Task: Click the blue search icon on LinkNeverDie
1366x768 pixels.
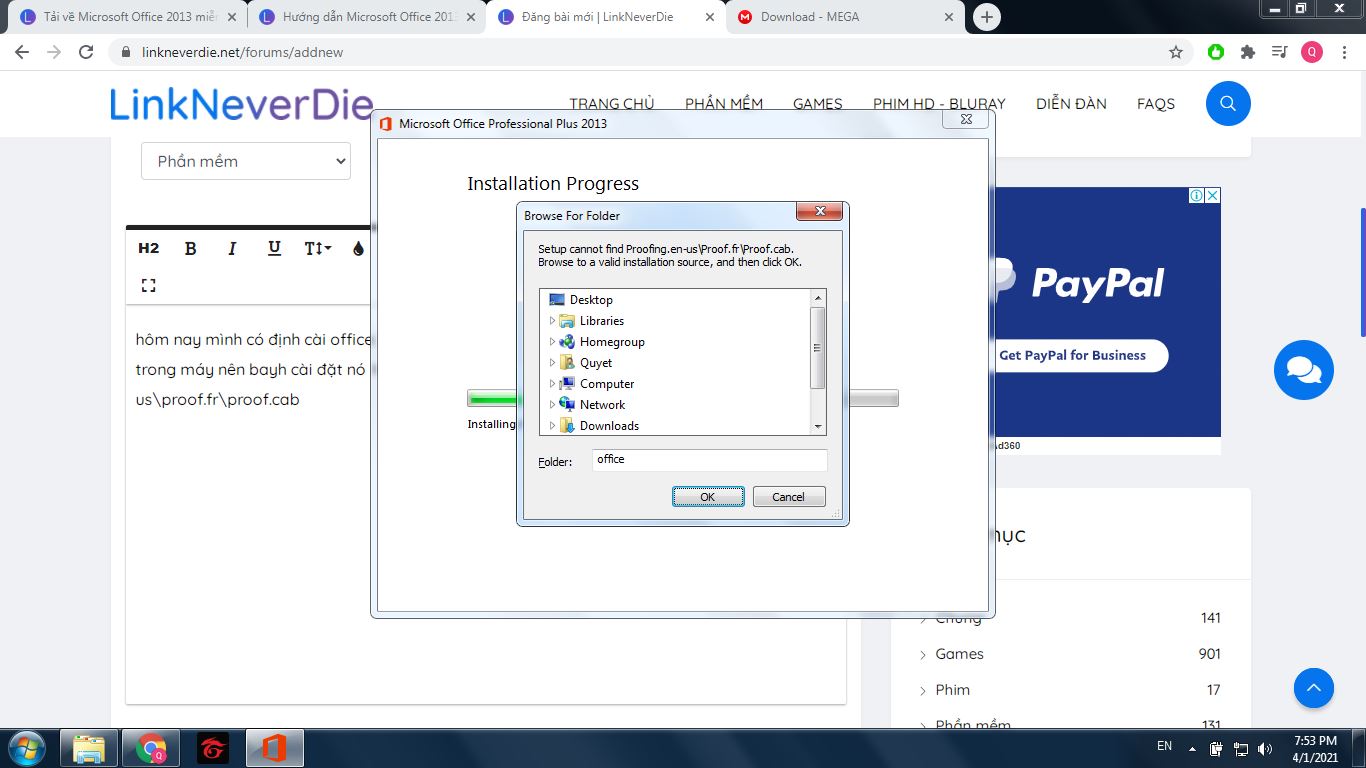Action: coord(1228,103)
